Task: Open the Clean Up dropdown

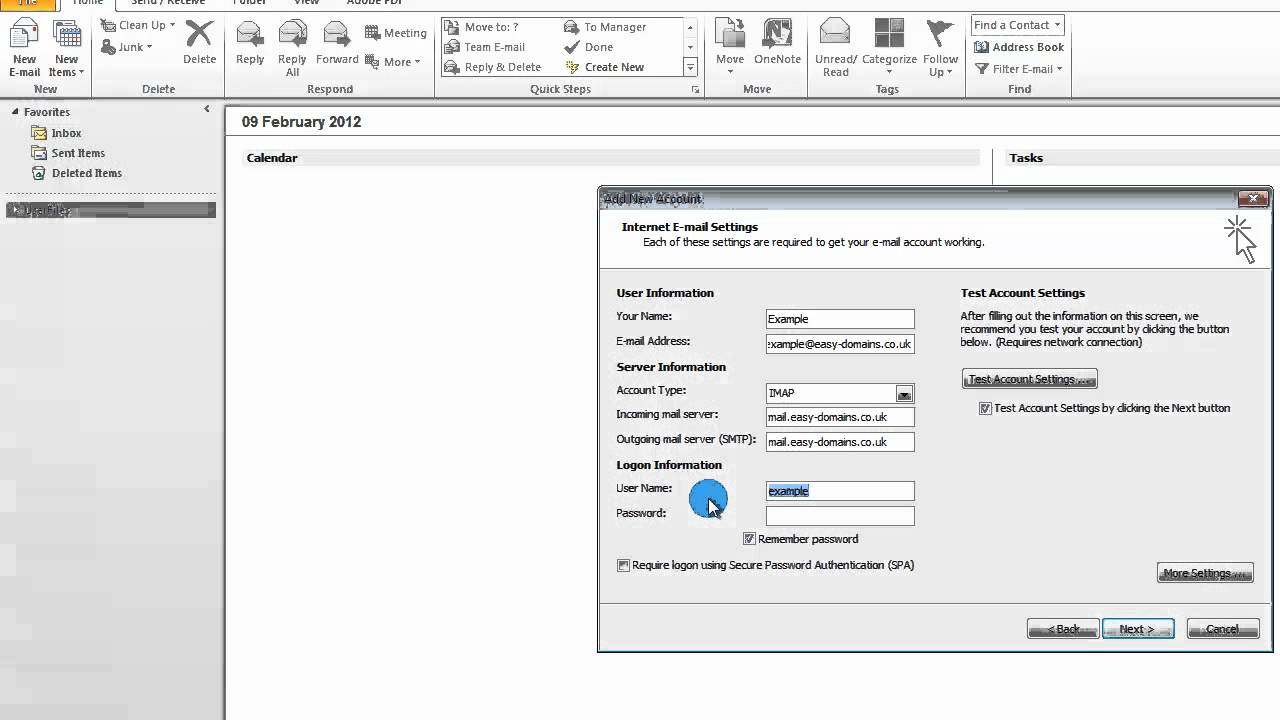Action: click(x=138, y=25)
